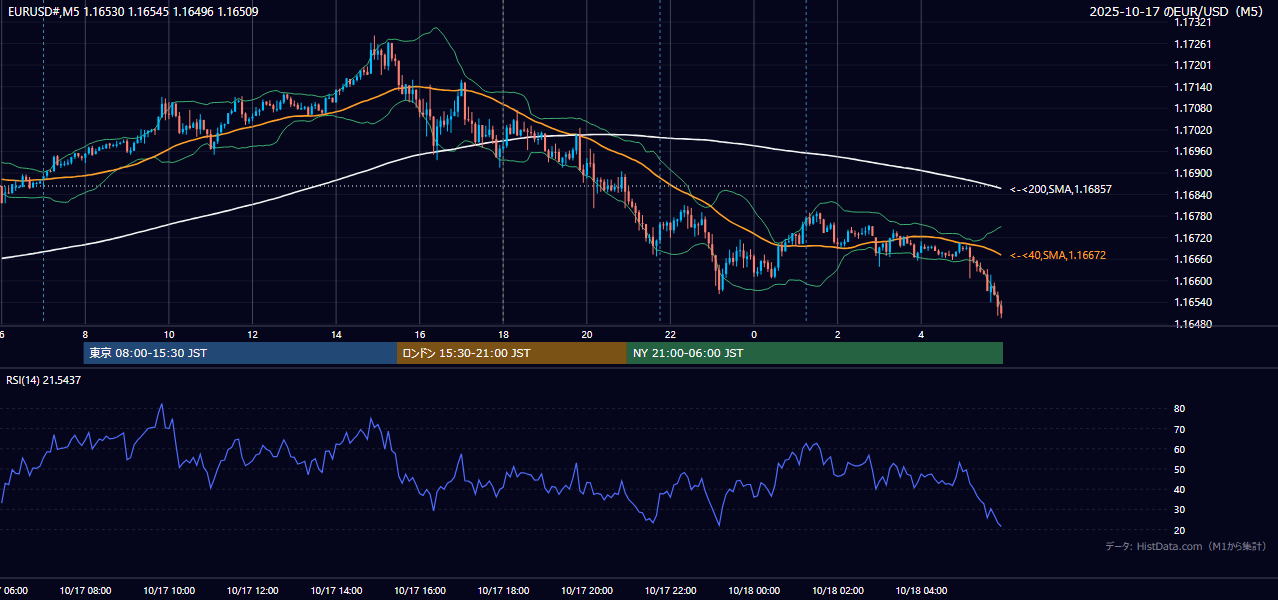The image size is (1278, 600).
Task: Click the 10/17 20:00 time axis label
Action: pos(587,590)
